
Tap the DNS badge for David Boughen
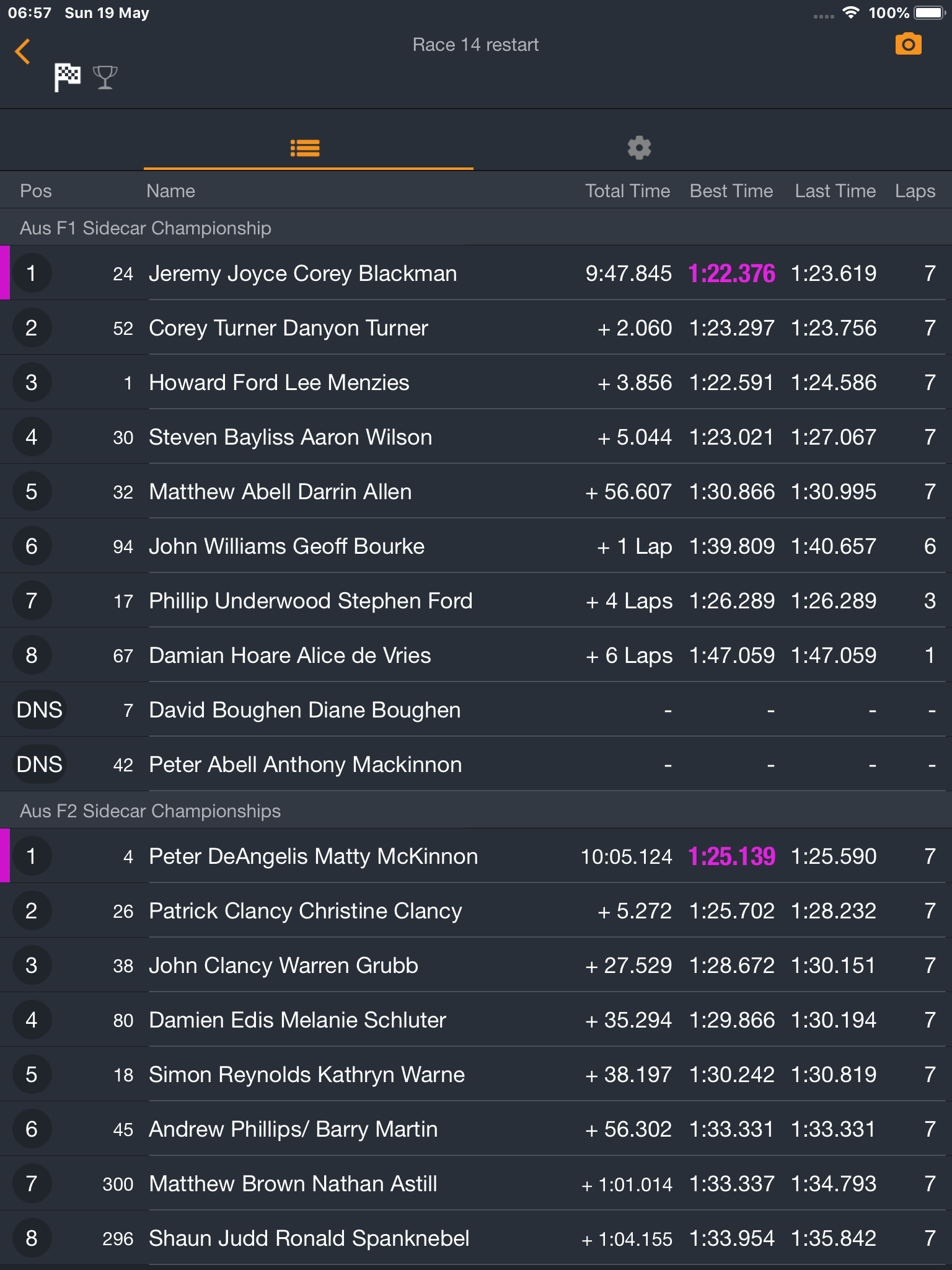coord(40,710)
